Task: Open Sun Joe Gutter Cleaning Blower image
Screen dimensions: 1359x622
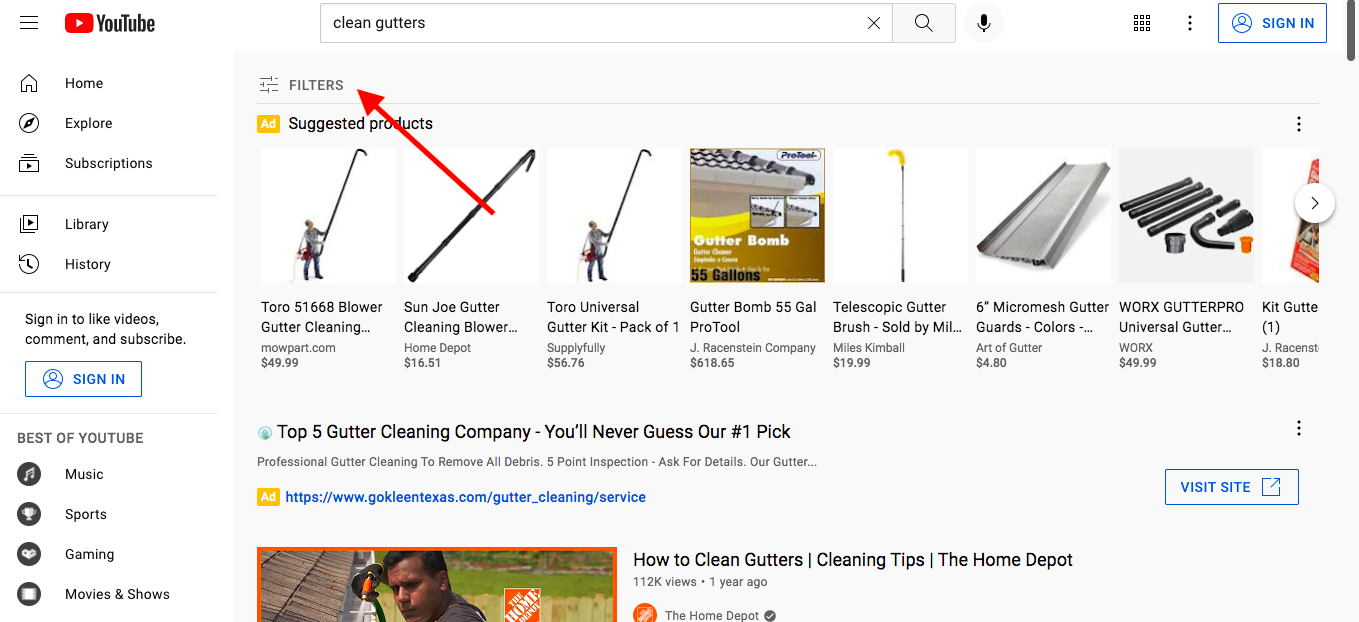Action: point(471,216)
